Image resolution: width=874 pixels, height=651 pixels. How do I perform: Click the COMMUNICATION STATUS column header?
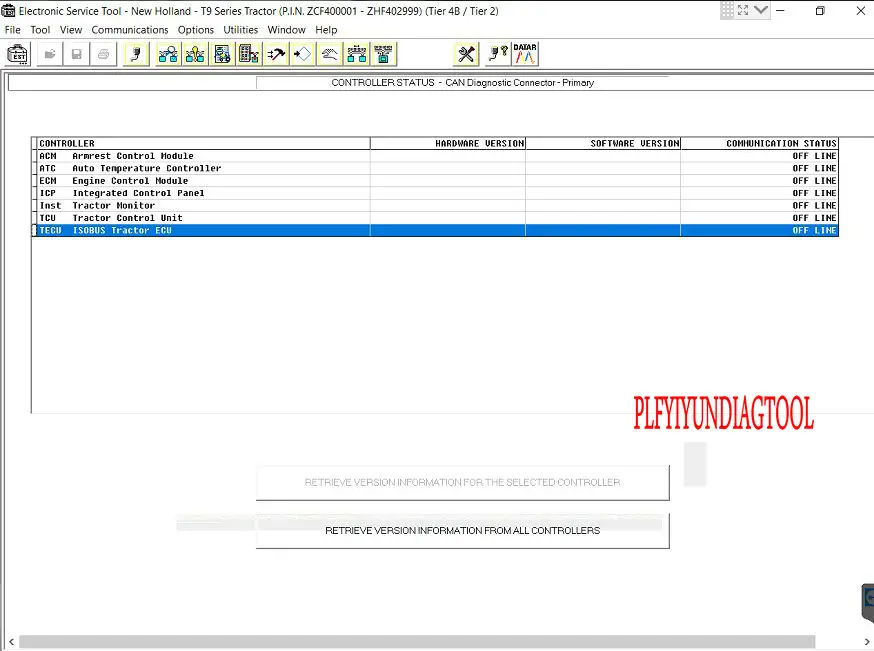click(760, 144)
